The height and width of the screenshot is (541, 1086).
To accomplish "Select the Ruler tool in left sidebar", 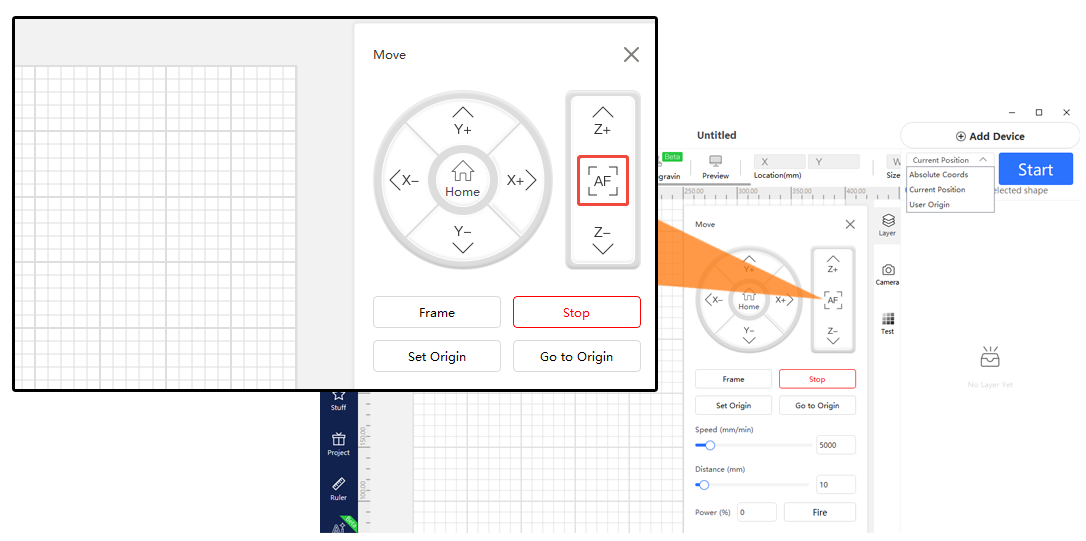I will (338, 489).
